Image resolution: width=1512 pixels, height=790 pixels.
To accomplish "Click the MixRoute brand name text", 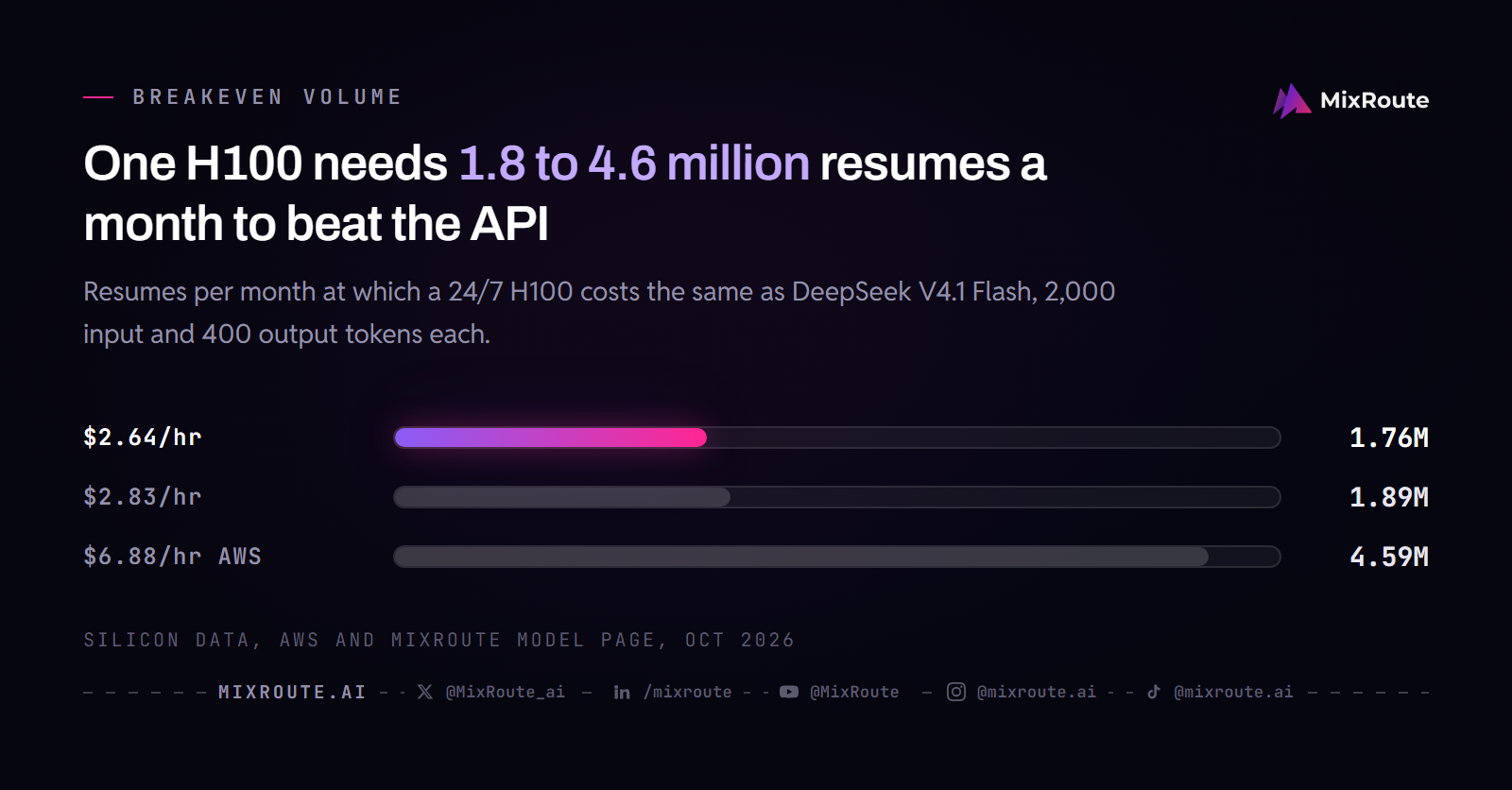I will (x=1374, y=100).
